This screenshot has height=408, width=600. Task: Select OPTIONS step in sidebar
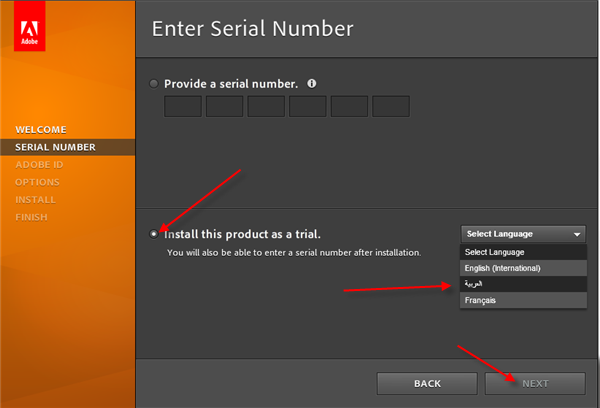(38, 182)
